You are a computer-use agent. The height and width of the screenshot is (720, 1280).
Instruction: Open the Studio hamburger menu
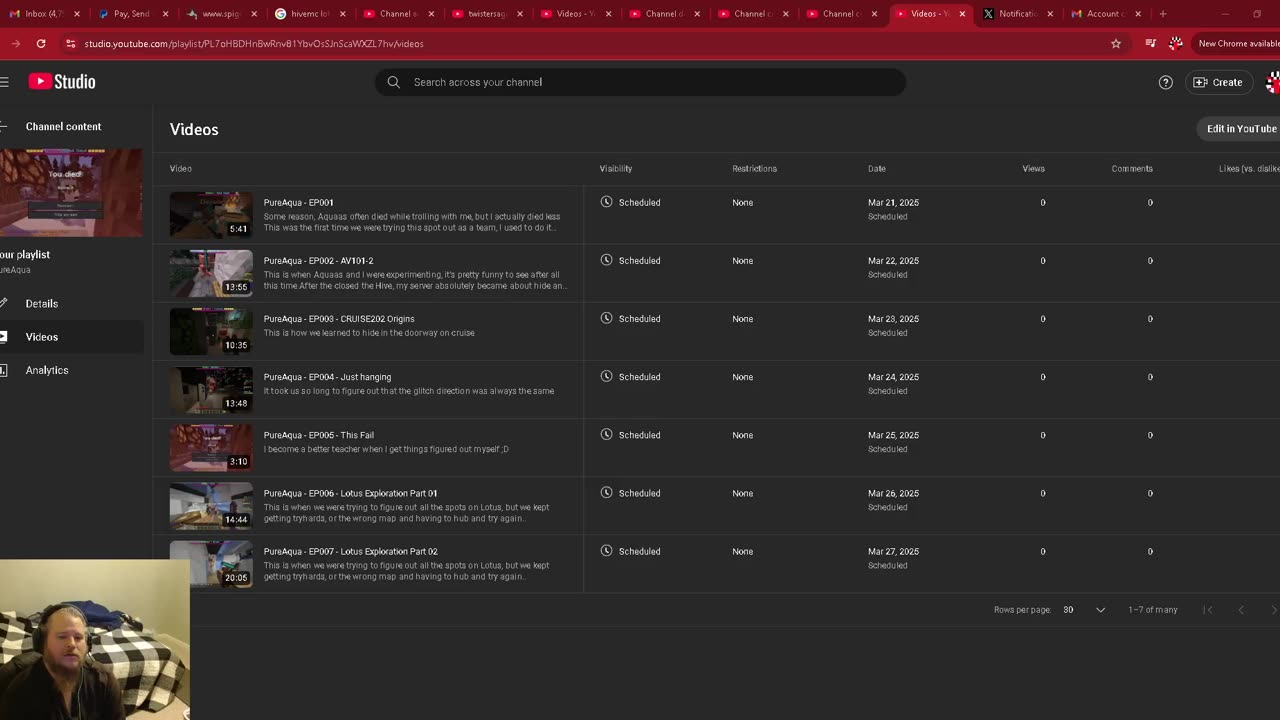tap(4, 82)
